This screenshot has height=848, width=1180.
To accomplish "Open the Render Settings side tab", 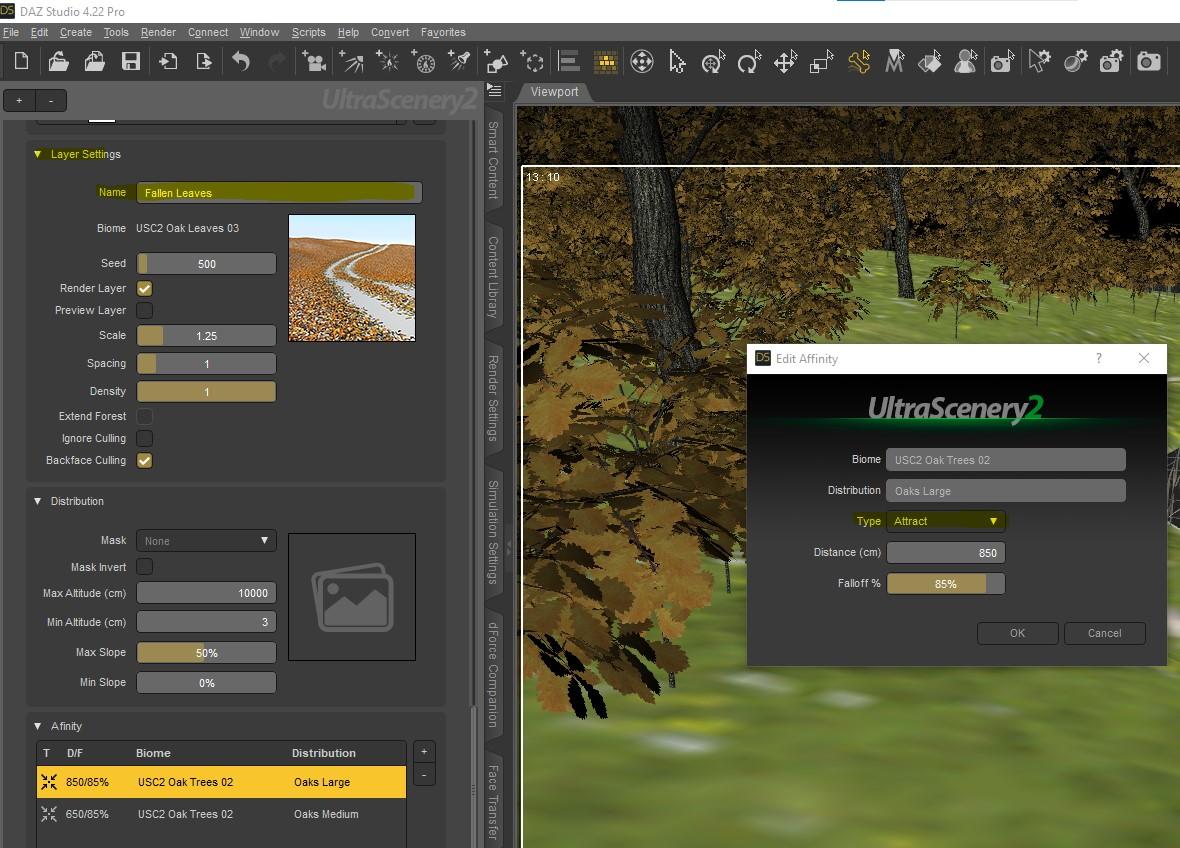I will coord(493,398).
